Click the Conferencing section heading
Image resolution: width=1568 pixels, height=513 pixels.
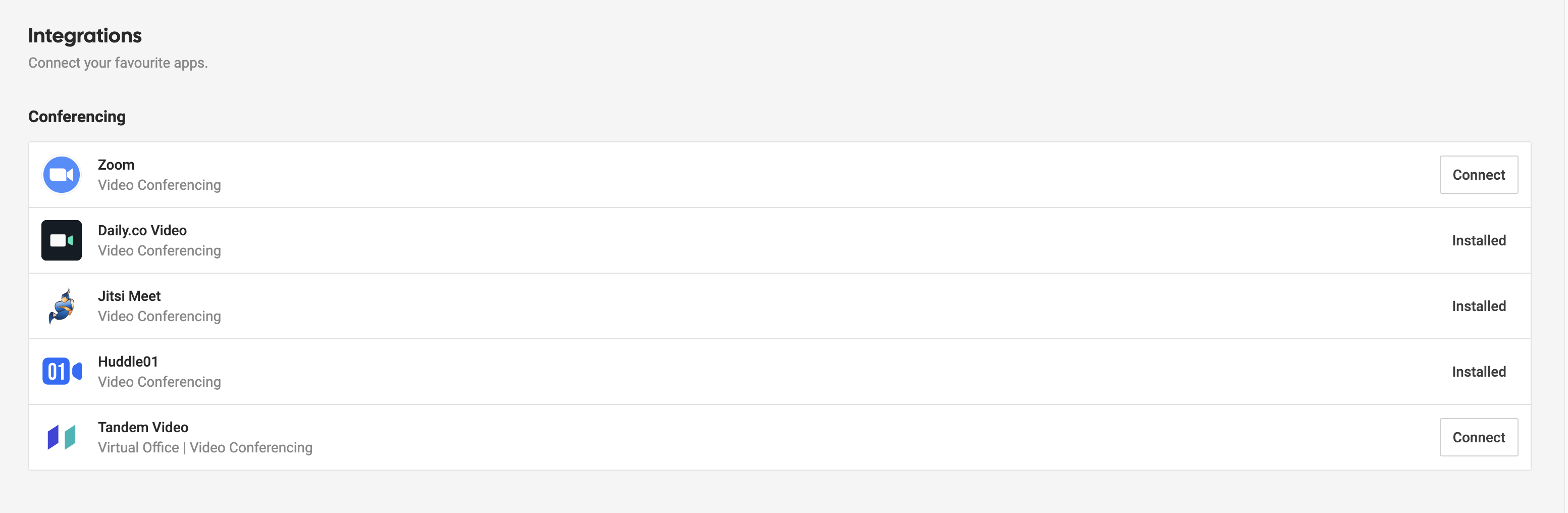coord(77,116)
